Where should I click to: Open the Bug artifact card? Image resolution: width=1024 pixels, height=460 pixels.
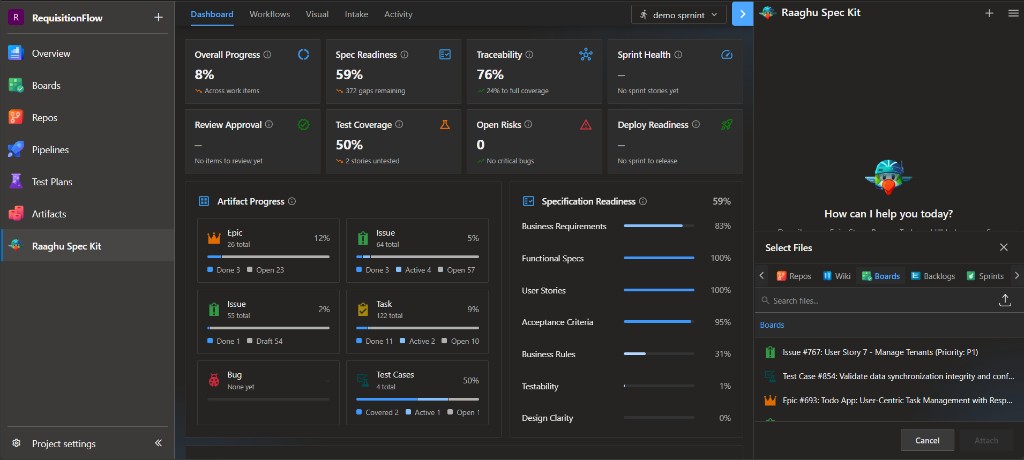(268, 392)
